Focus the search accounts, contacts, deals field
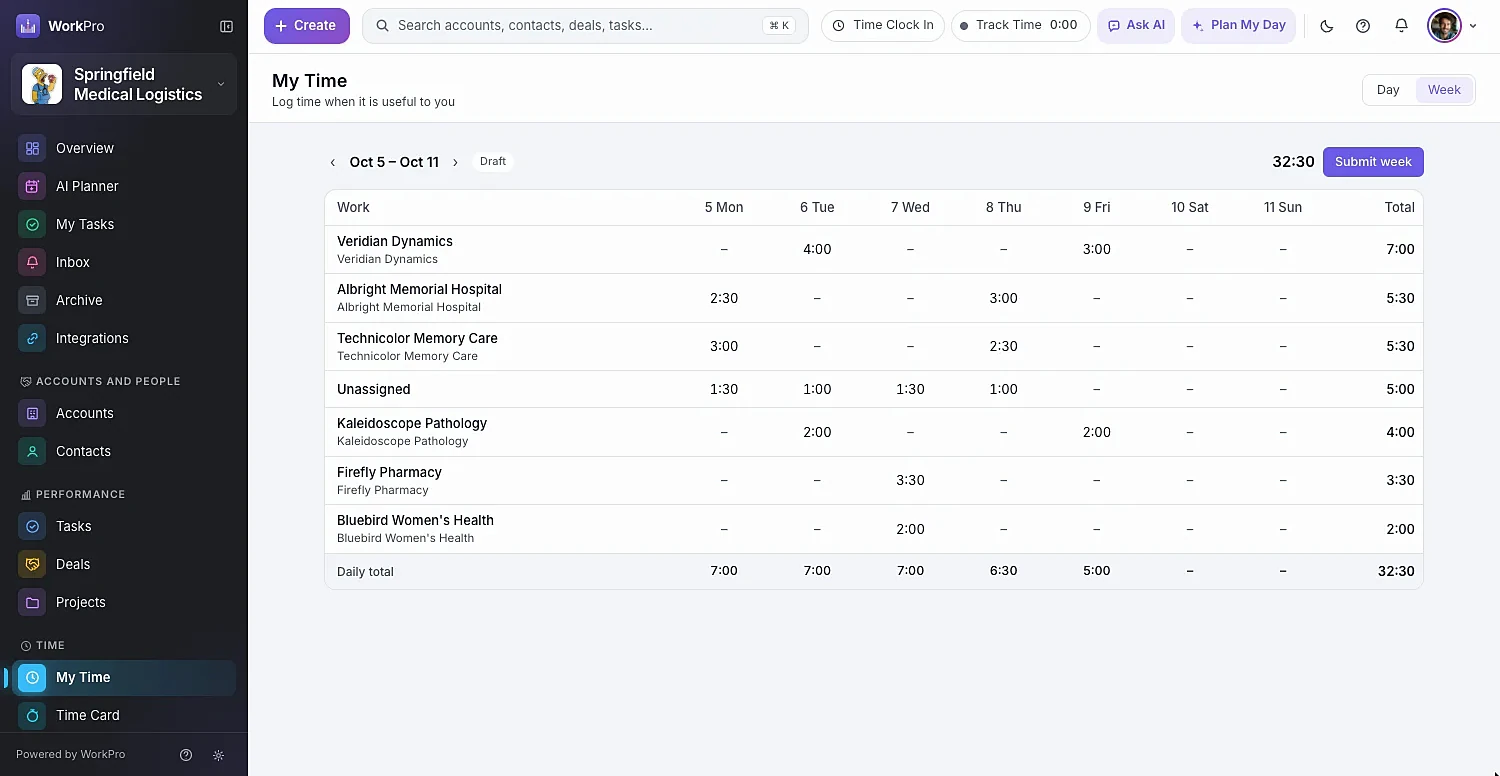 tap(585, 26)
